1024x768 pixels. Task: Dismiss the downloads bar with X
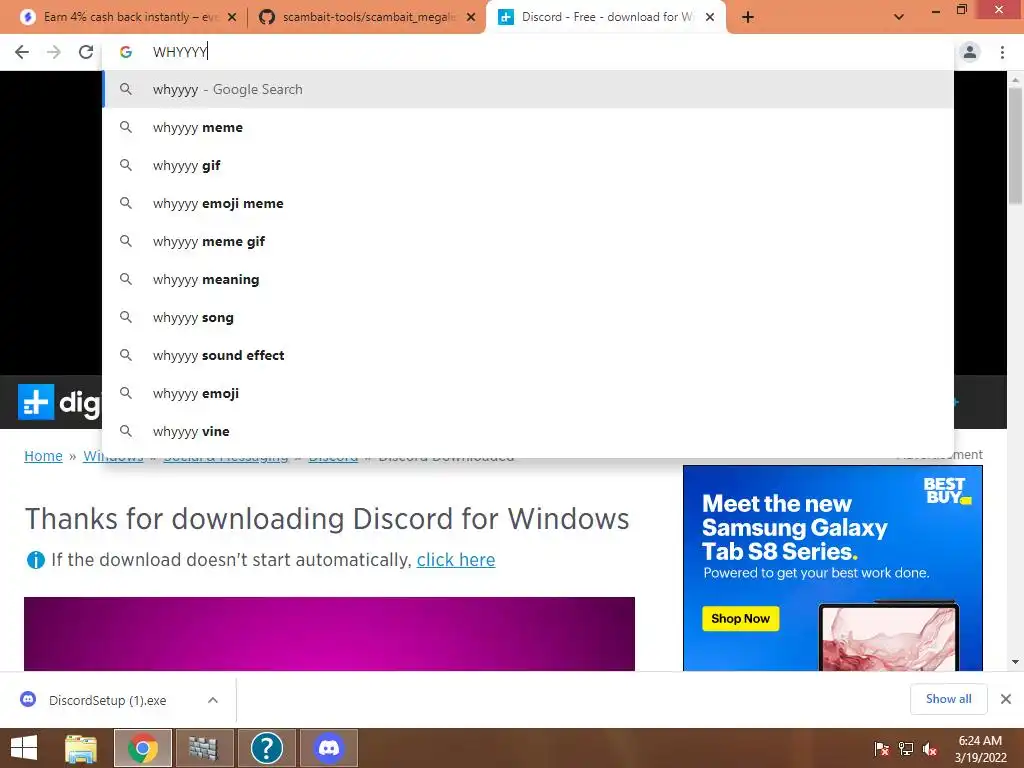click(x=1006, y=699)
